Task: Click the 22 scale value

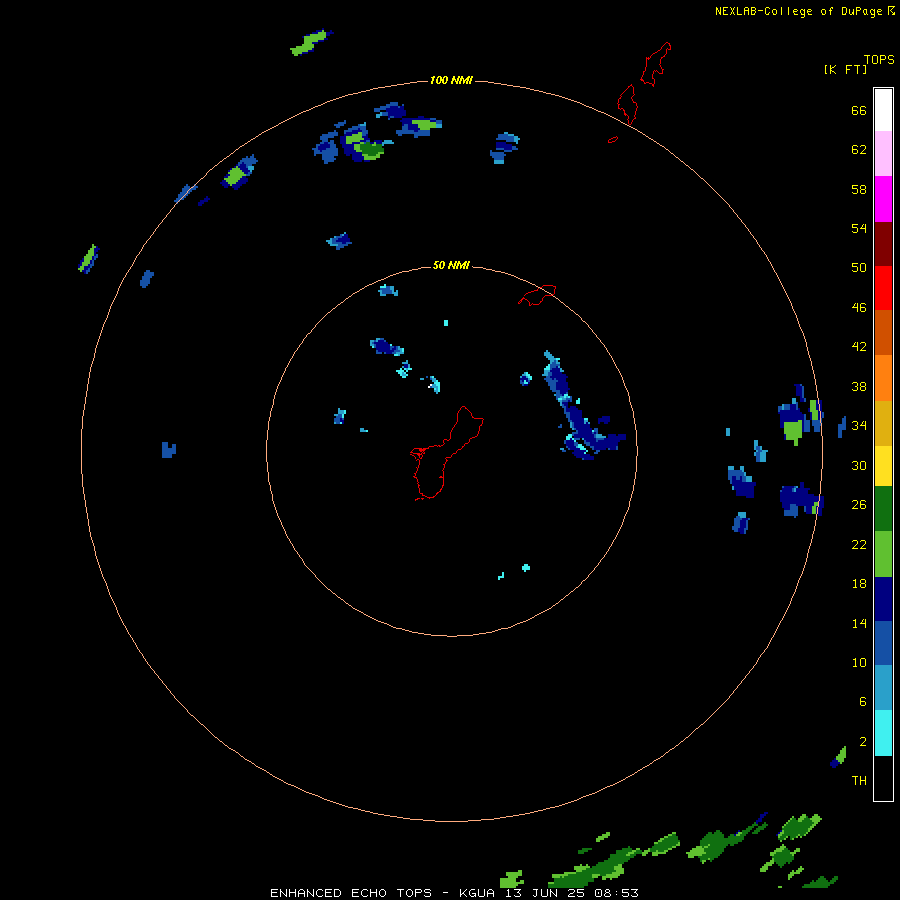Action: tap(859, 544)
